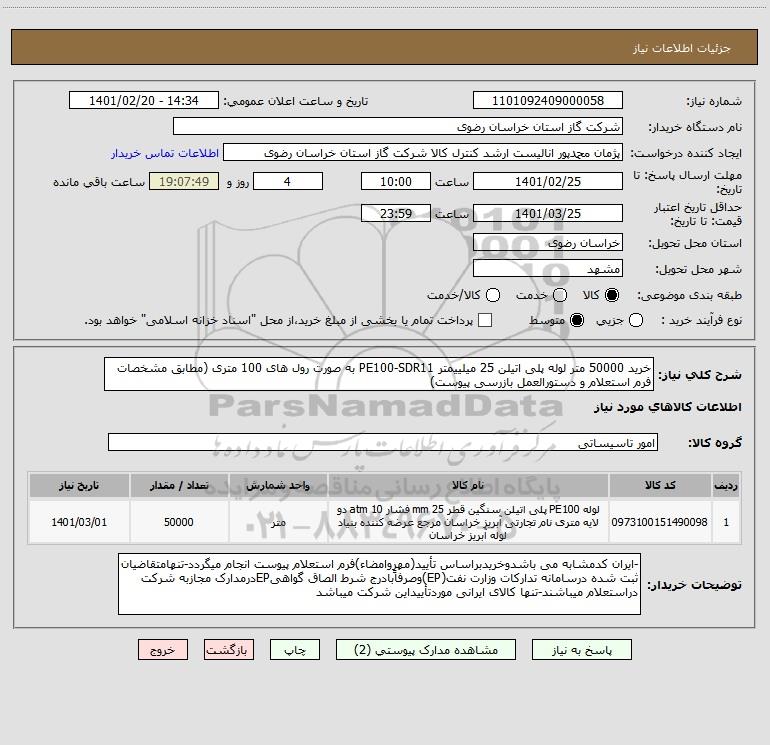Click the general need description text box
Screen dimensions: 770x745
coord(379,374)
